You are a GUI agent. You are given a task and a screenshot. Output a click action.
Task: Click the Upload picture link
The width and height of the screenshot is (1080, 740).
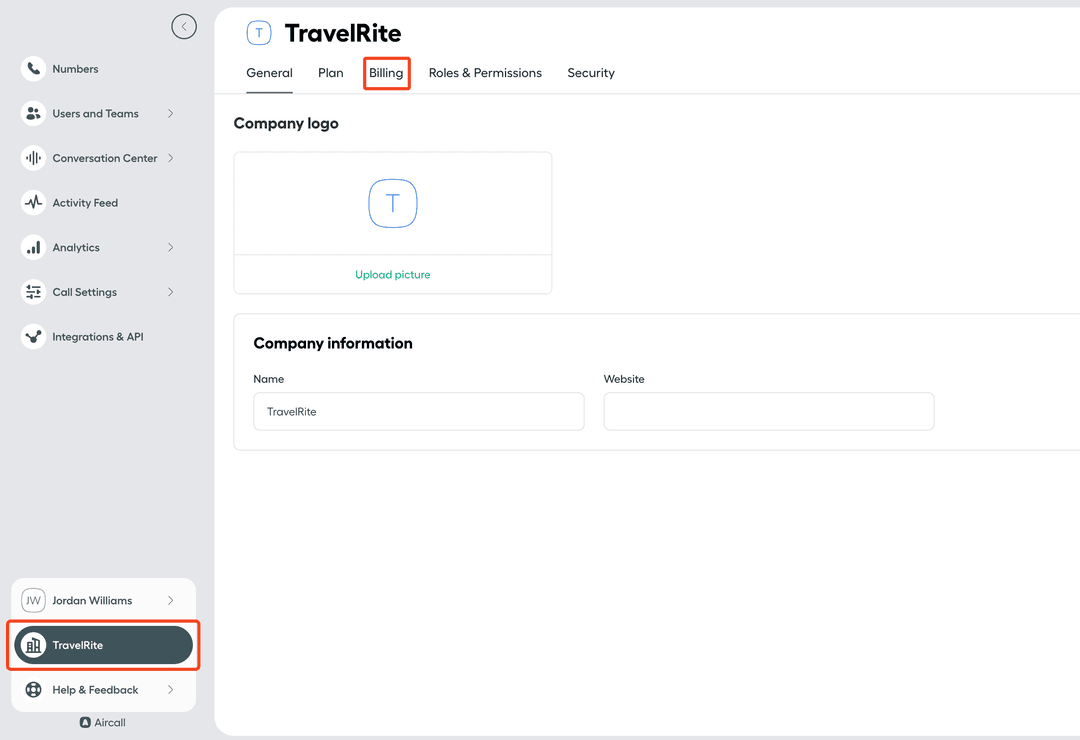click(393, 275)
